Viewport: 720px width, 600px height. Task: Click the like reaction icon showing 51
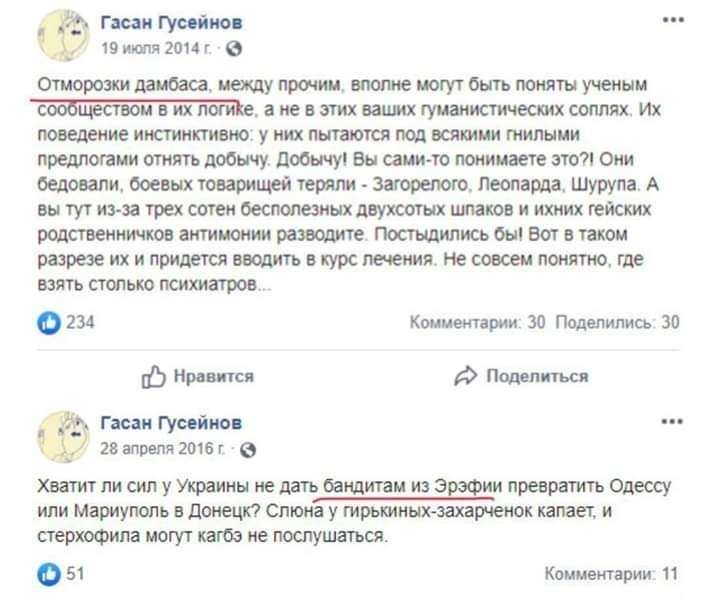[x=49, y=574]
